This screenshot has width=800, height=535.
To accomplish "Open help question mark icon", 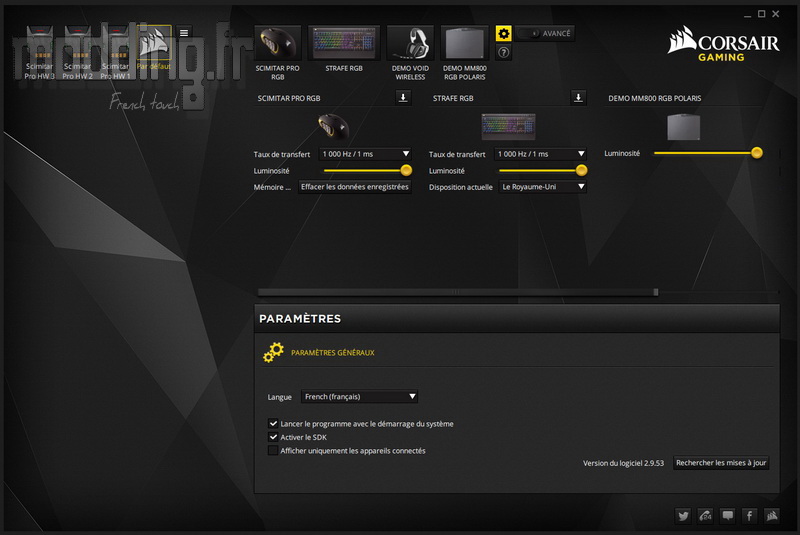I will tap(504, 52).
